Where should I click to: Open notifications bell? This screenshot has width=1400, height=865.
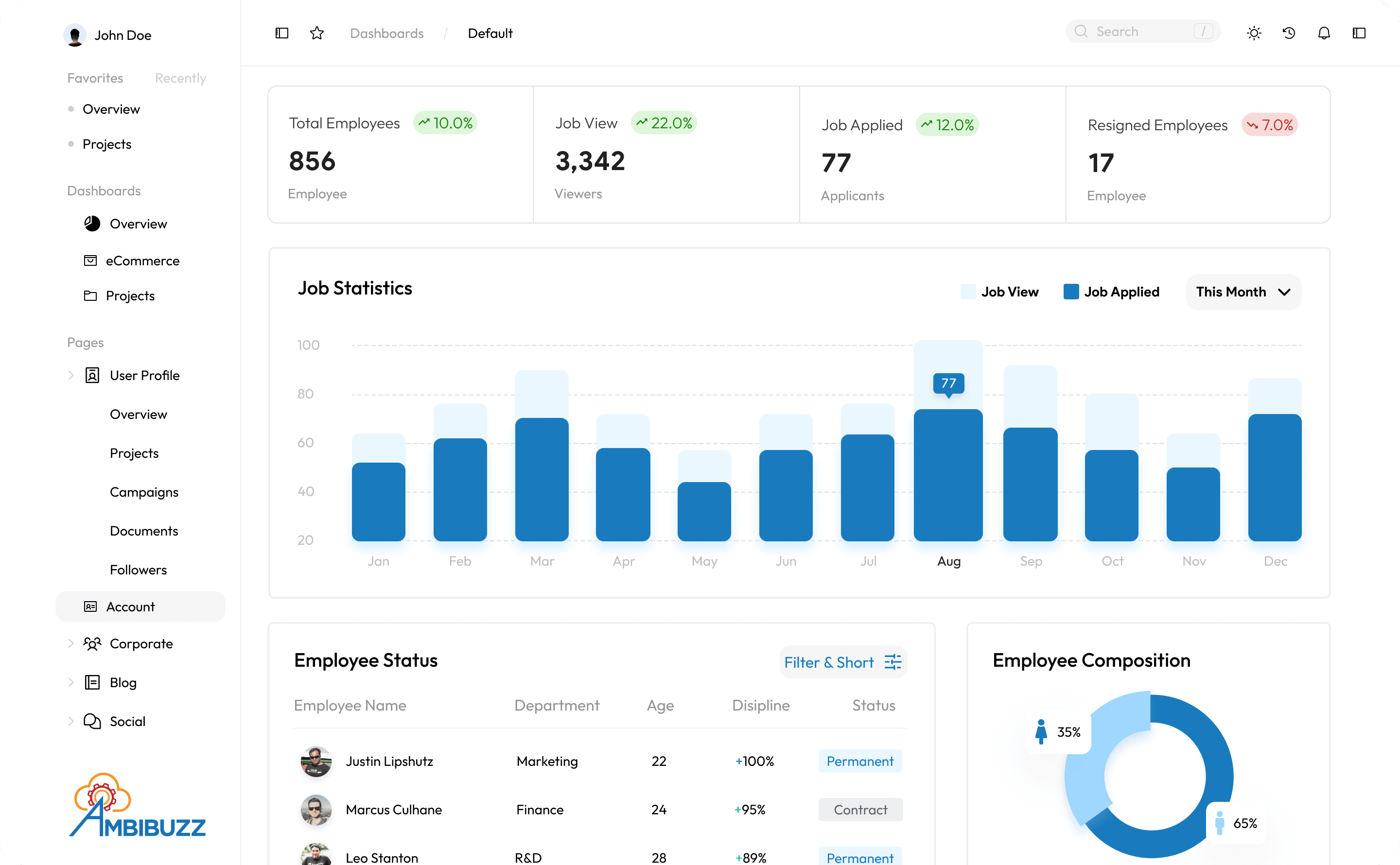click(x=1324, y=33)
